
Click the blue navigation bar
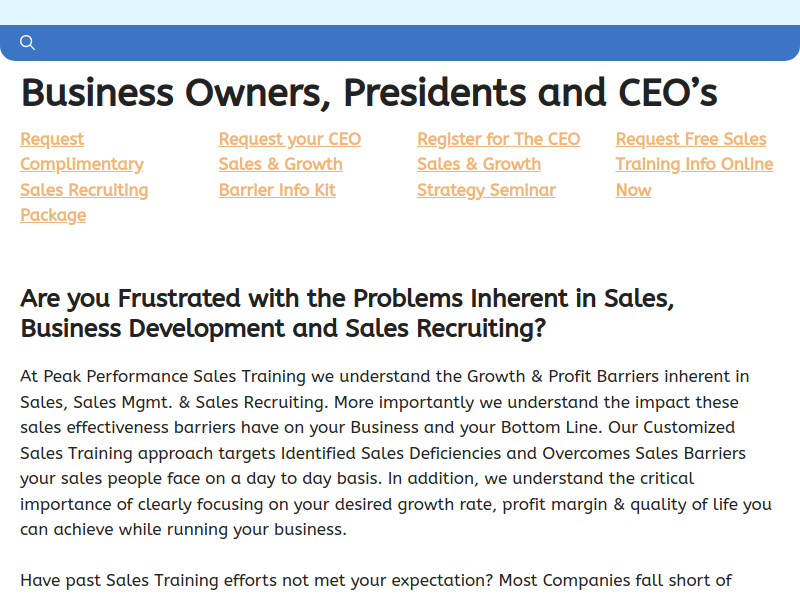coord(400,43)
